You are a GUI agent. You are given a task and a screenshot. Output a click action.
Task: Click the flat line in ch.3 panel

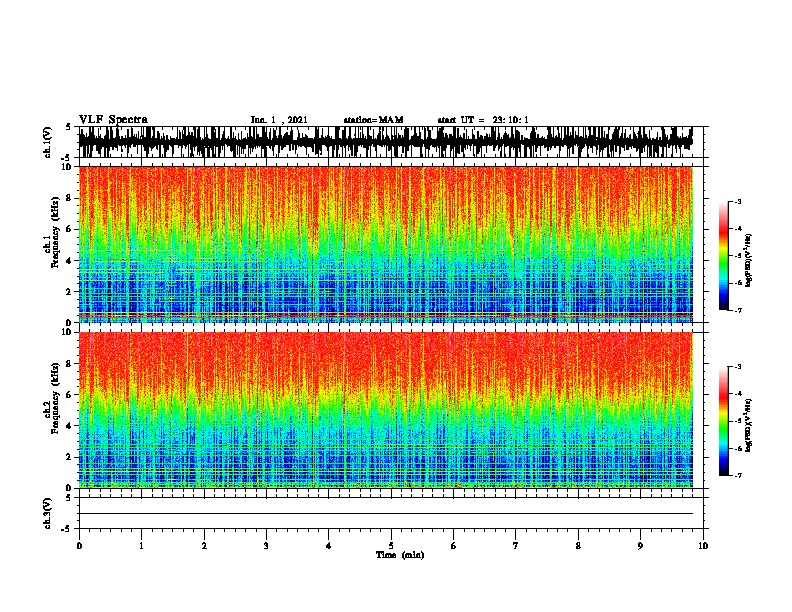pyautogui.click(x=385, y=514)
